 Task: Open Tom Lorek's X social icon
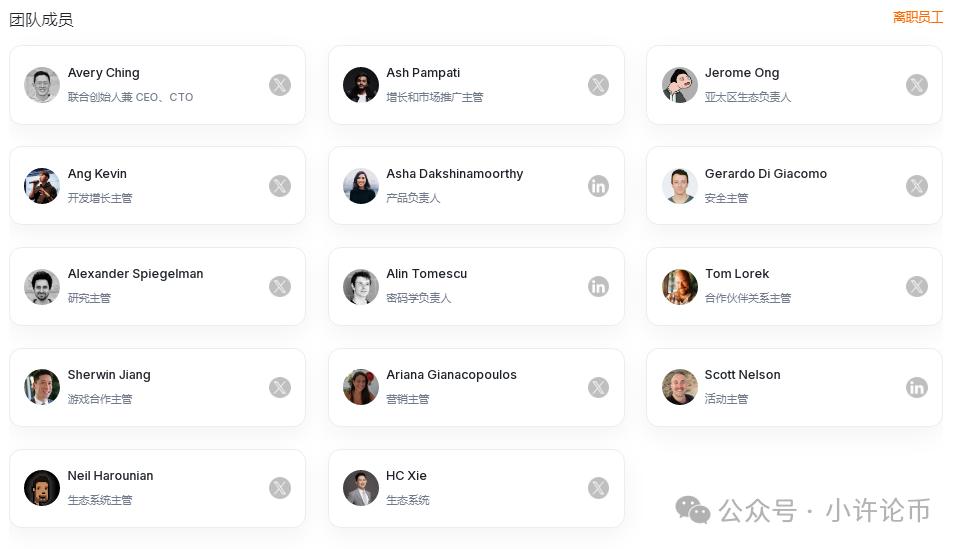pyautogui.click(x=917, y=287)
